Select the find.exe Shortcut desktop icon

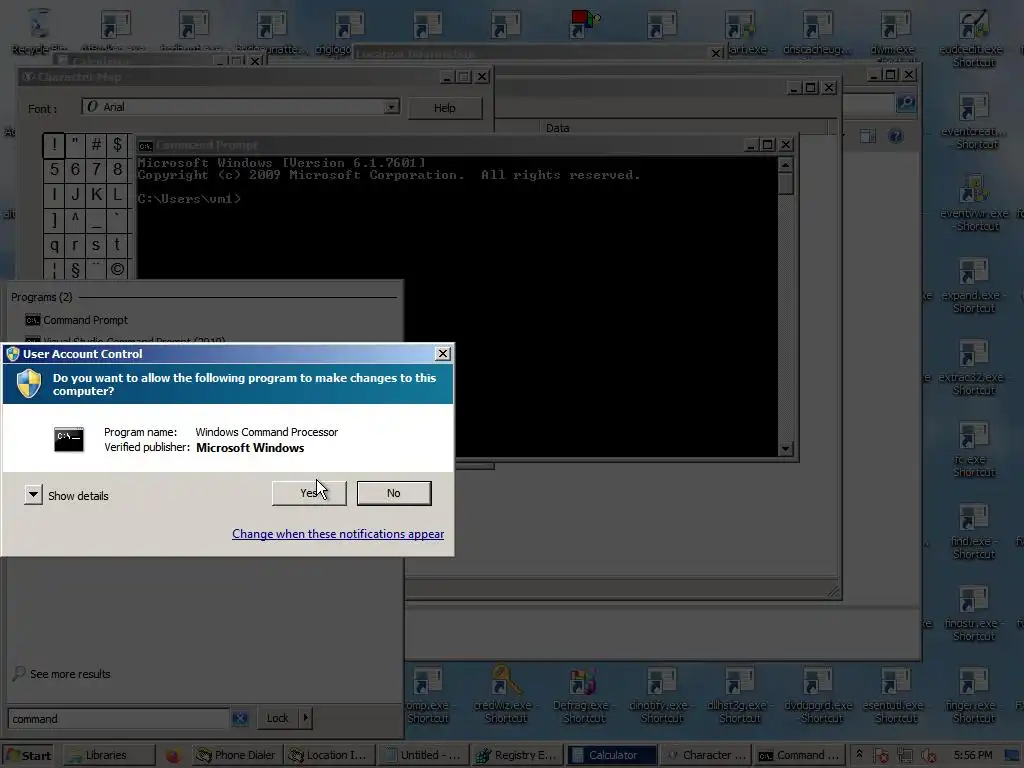tap(974, 531)
